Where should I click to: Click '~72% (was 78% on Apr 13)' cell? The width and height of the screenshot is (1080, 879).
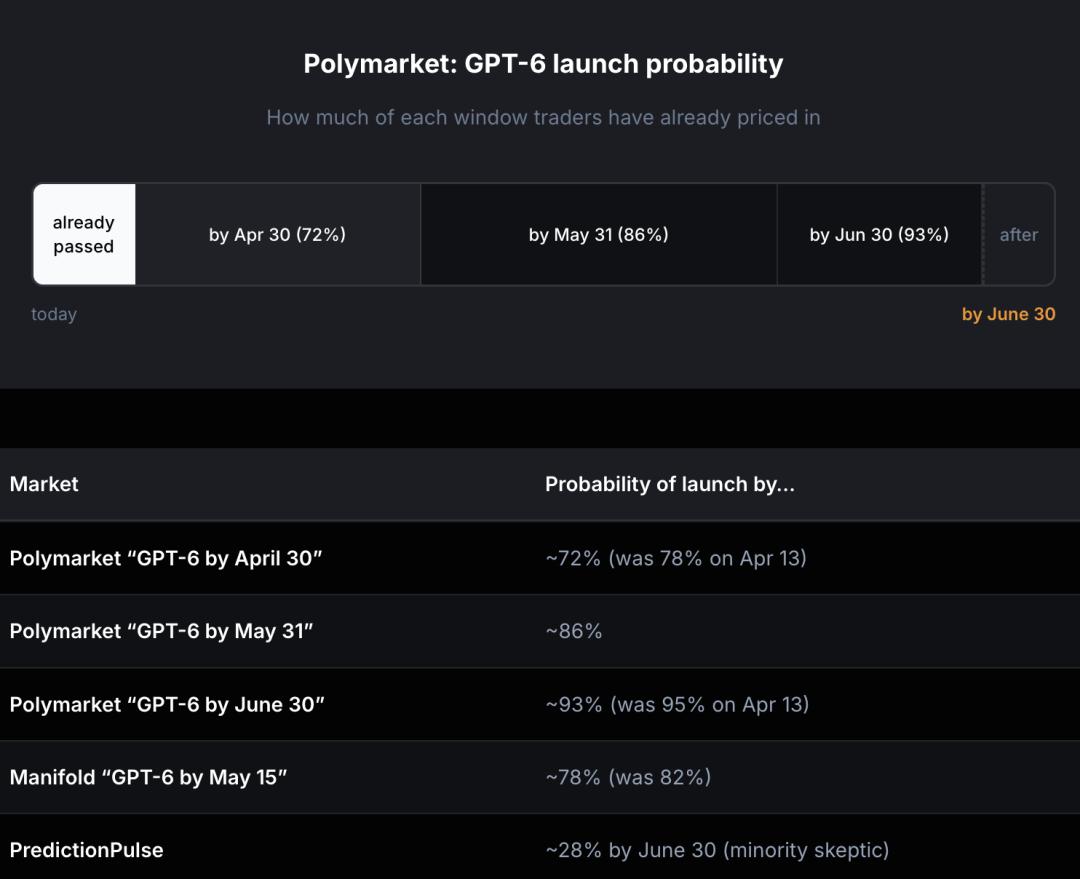point(675,558)
